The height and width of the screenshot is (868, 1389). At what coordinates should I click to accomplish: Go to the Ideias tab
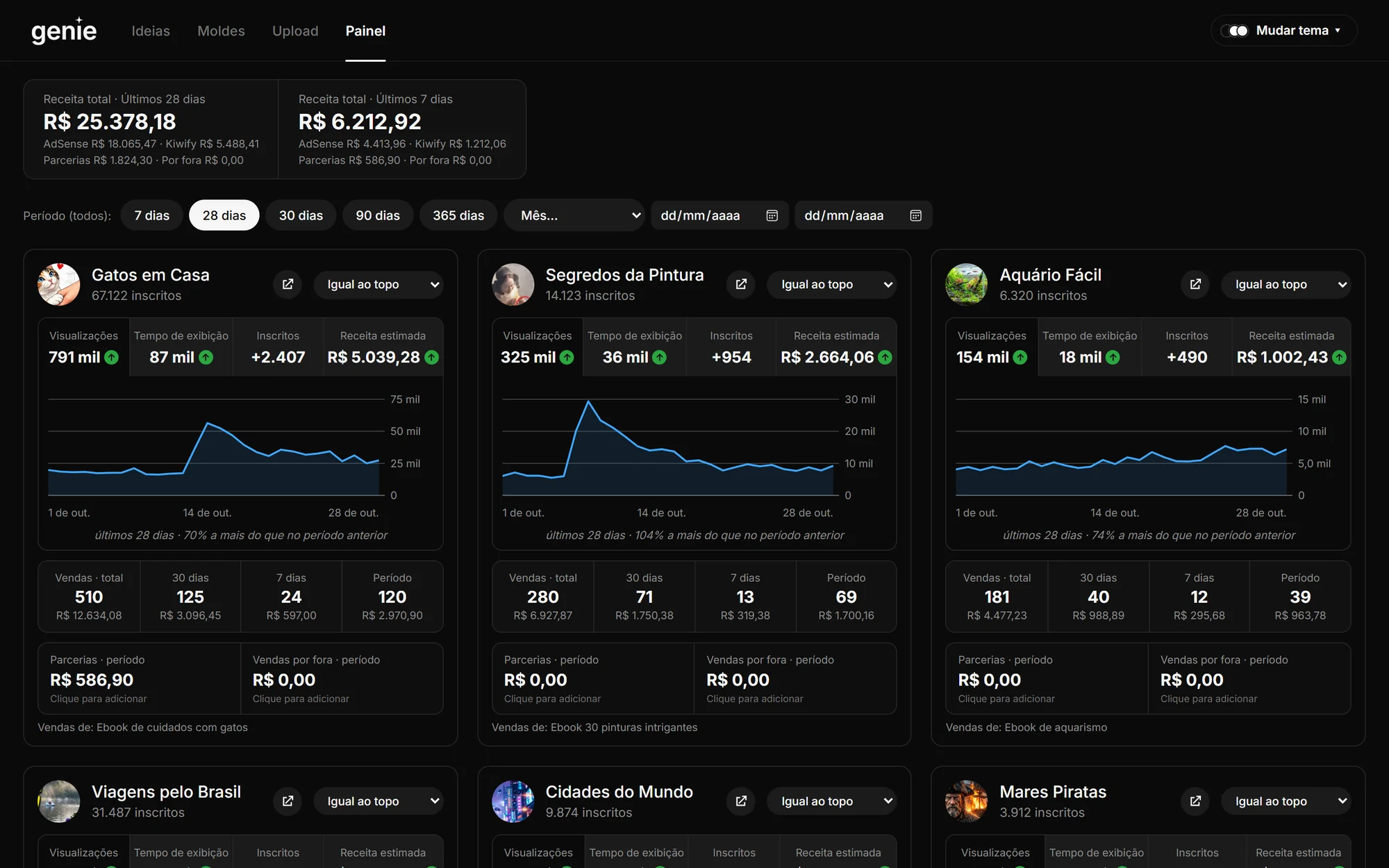[x=151, y=31]
